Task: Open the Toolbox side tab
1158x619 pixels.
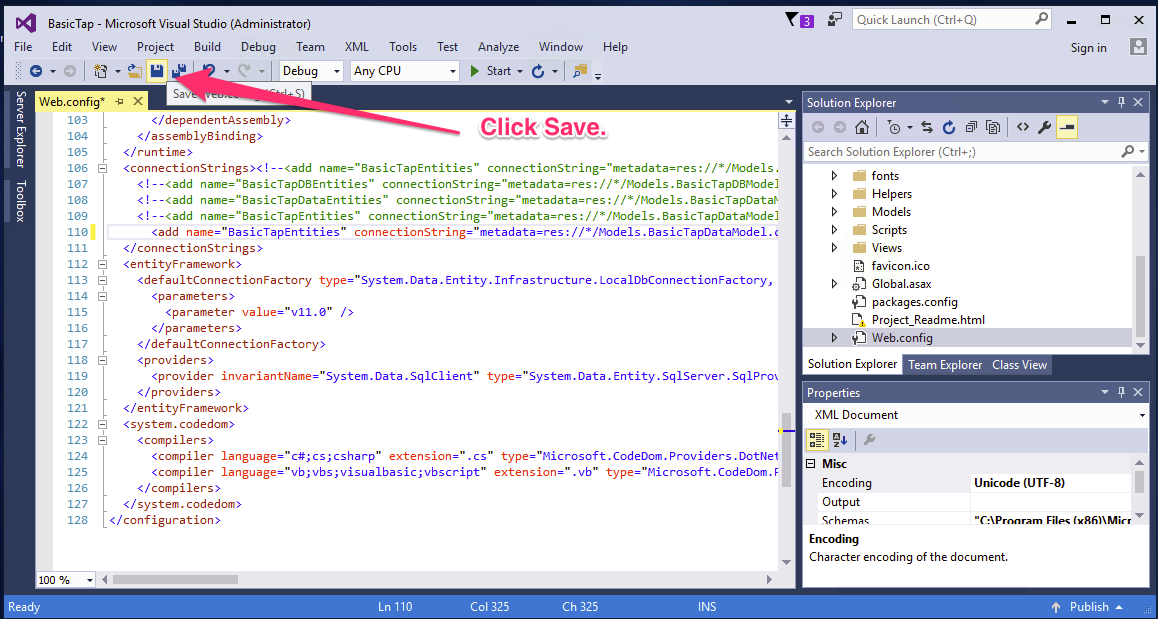Action: pyautogui.click(x=21, y=201)
